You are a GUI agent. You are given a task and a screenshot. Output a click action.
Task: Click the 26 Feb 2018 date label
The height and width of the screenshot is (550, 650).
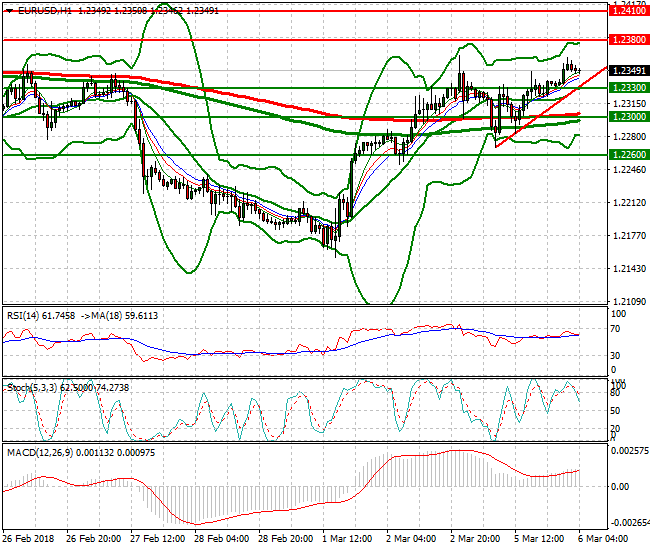click(26, 538)
